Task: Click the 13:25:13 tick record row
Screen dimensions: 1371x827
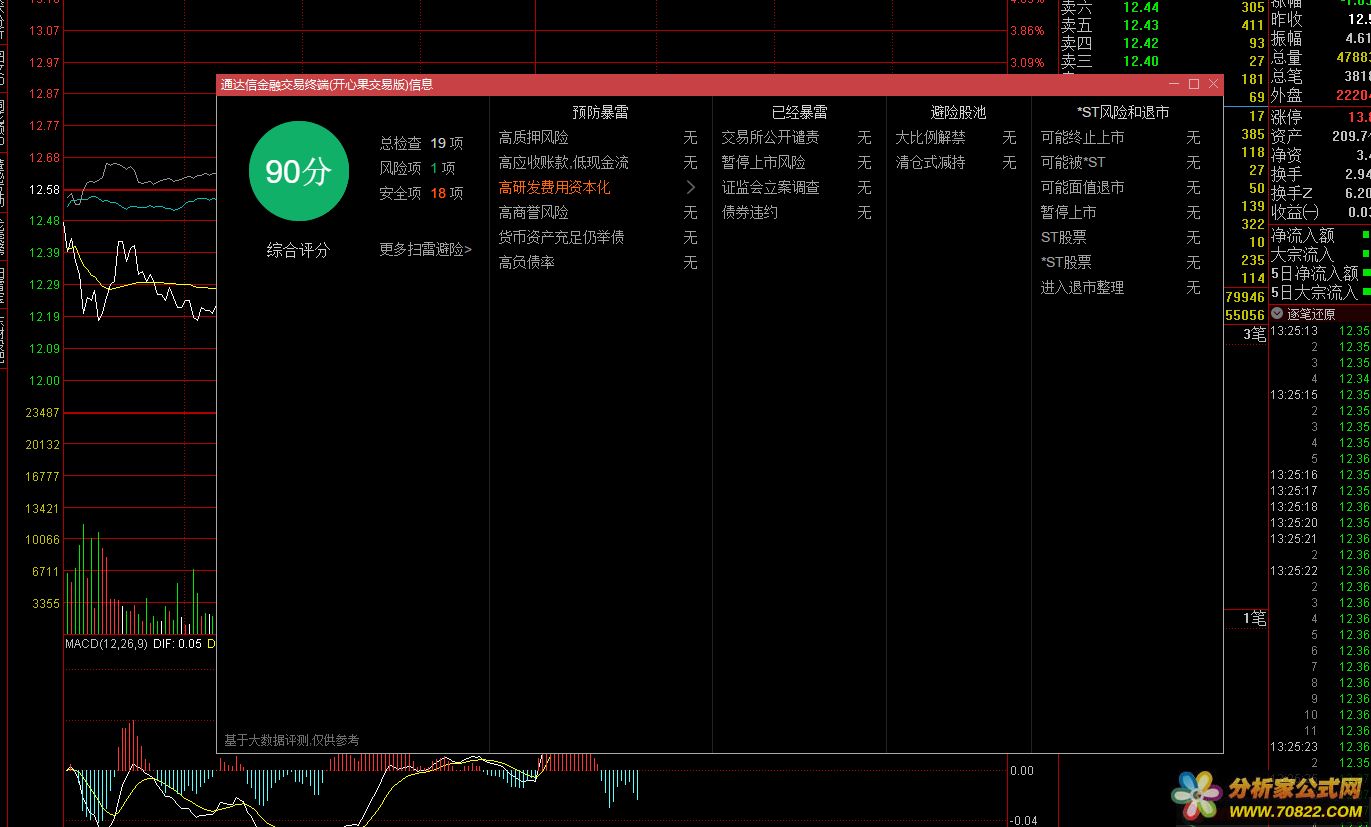Action: (1320, 331)
